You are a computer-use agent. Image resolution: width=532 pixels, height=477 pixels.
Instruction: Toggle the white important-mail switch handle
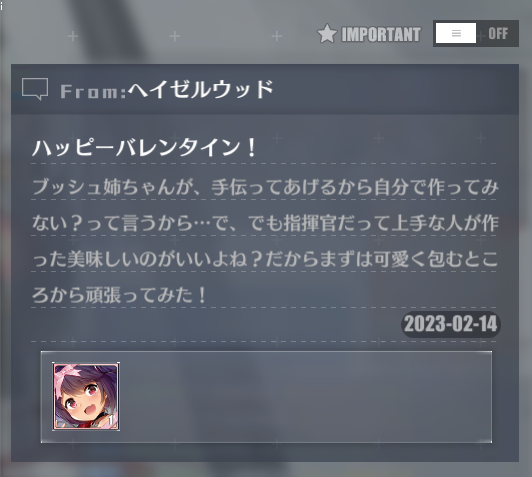456,33
